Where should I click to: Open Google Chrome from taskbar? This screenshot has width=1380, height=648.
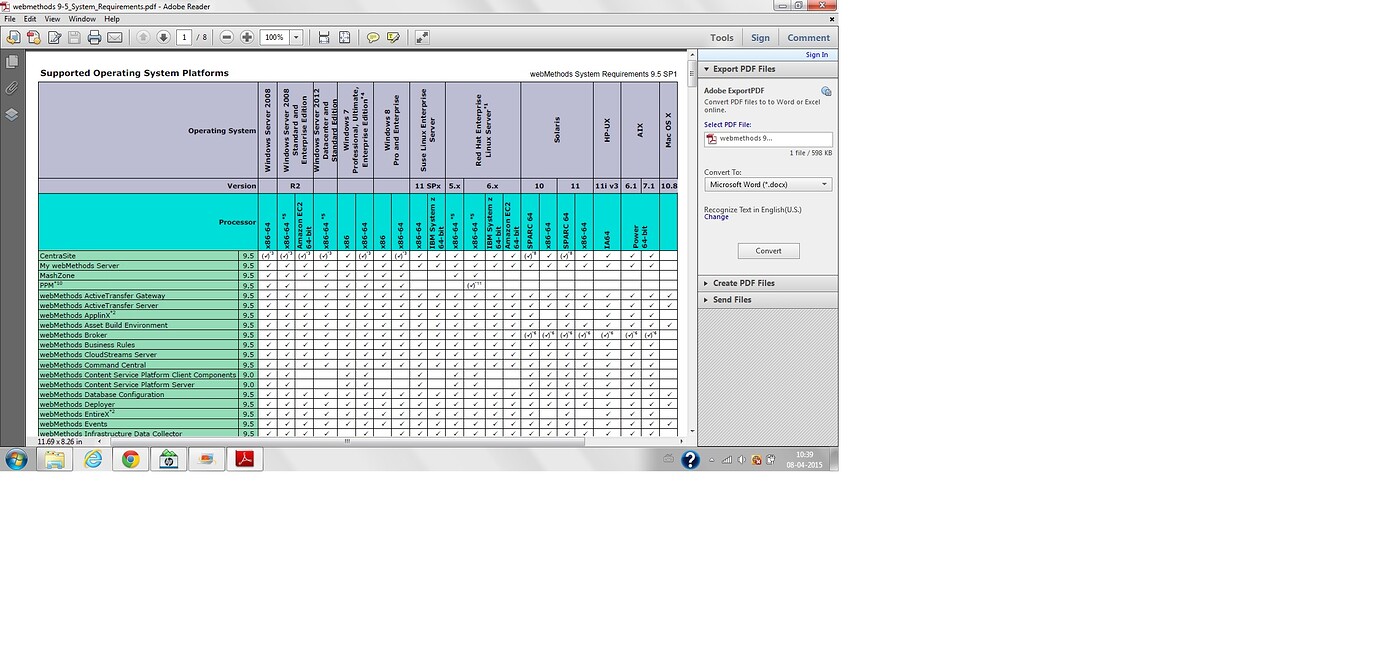(130, 459)
